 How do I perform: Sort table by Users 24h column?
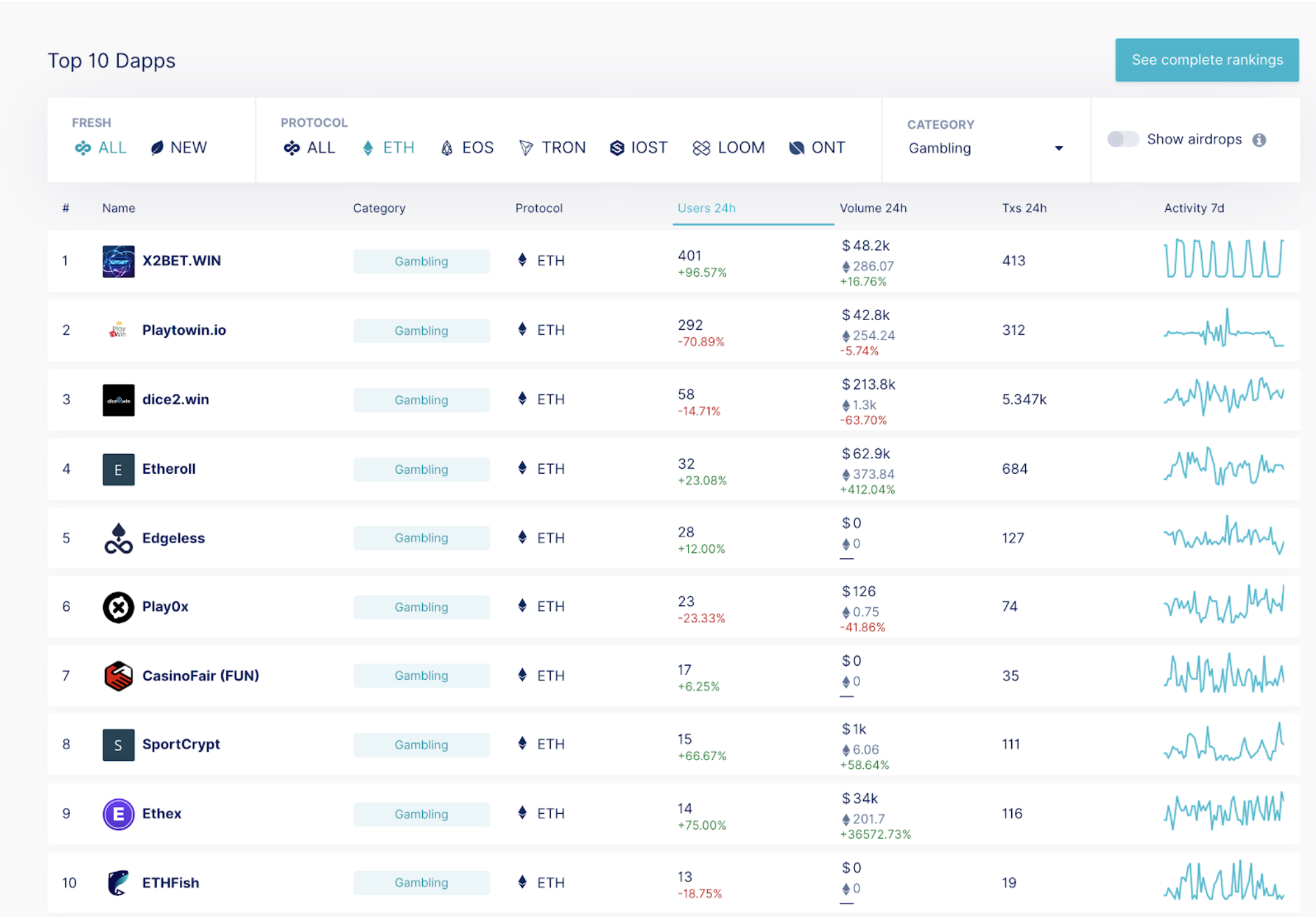tap(706, 209)
